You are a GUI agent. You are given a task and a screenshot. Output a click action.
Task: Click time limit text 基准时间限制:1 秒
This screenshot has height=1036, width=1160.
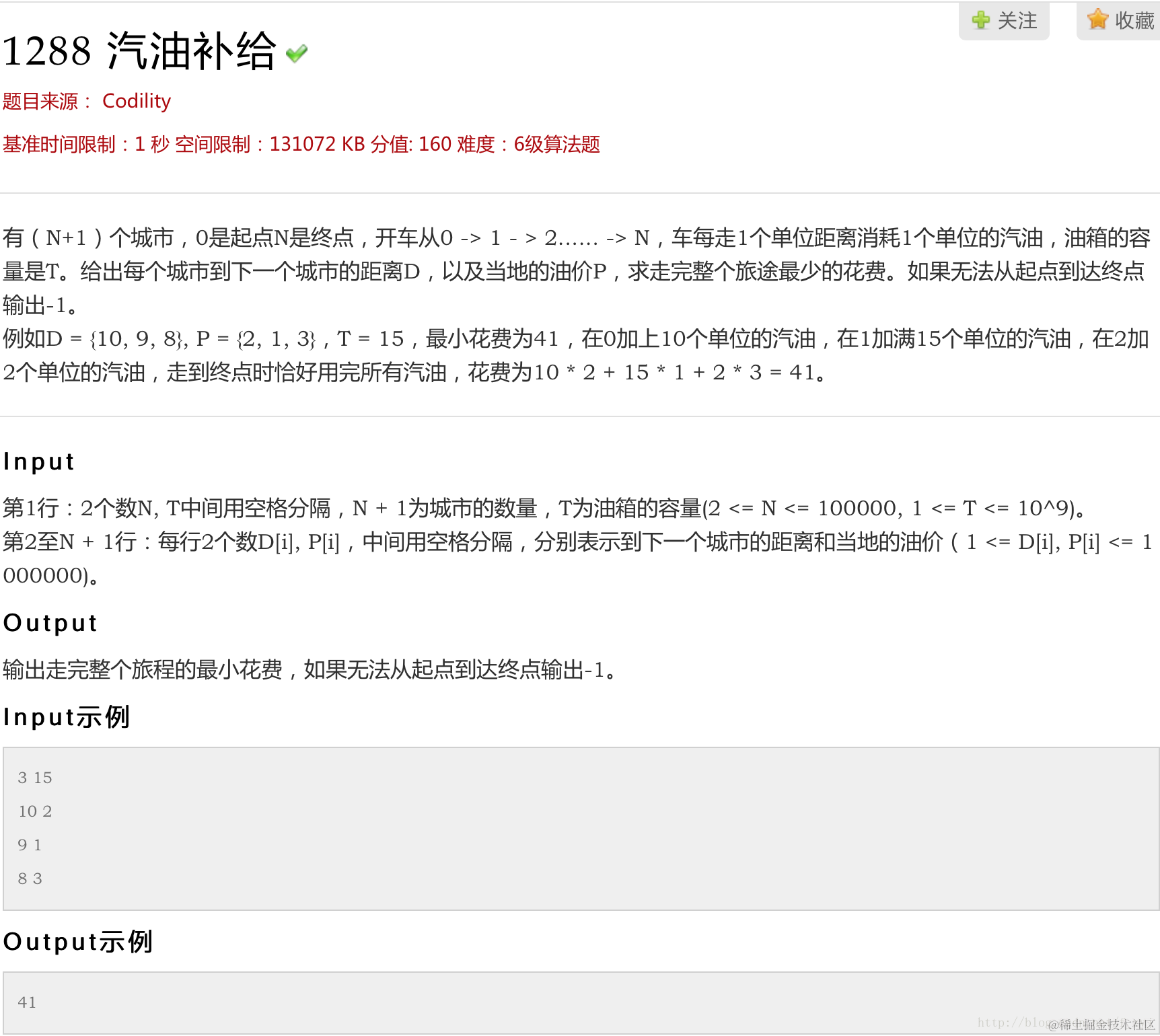coord(86,144)
